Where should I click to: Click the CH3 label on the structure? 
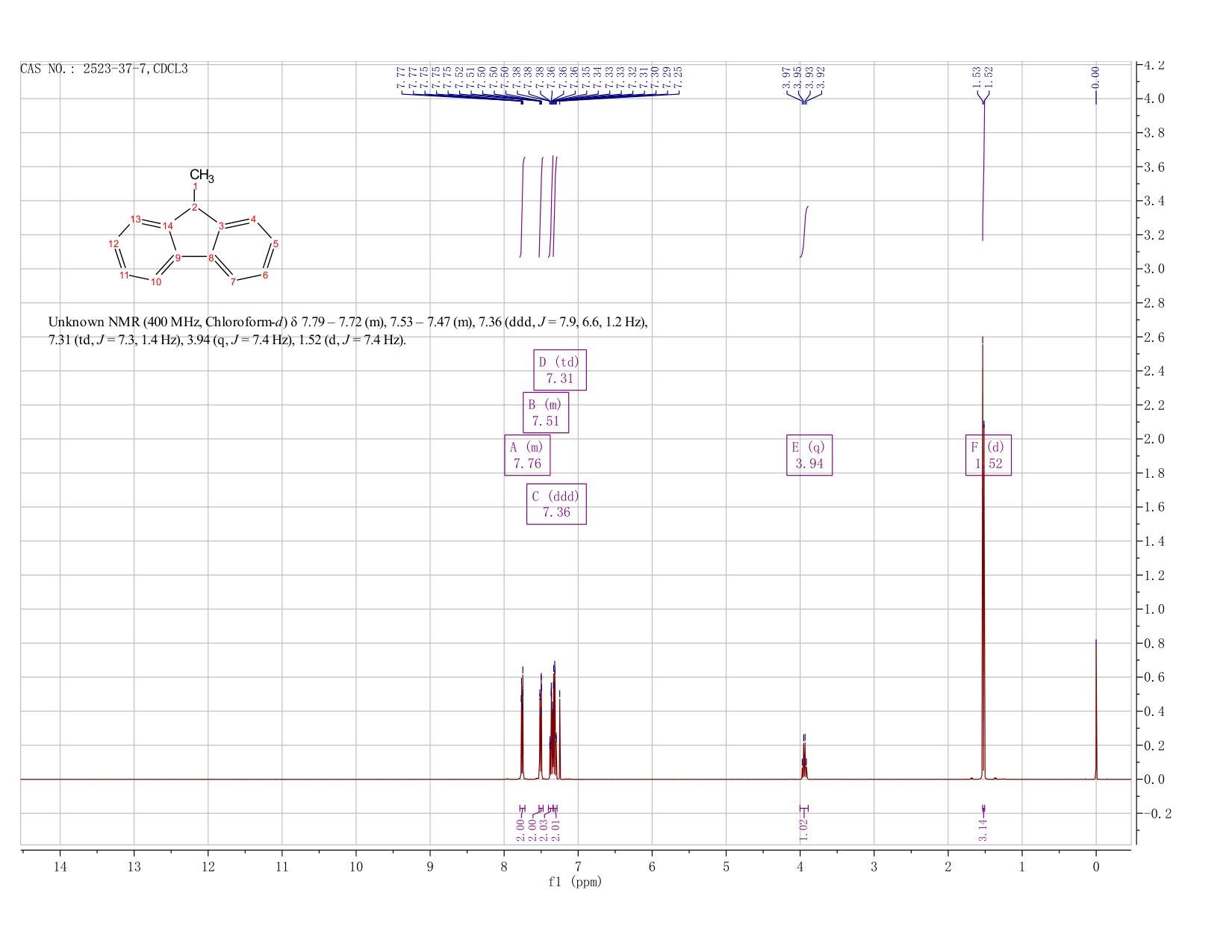(202, 175)
